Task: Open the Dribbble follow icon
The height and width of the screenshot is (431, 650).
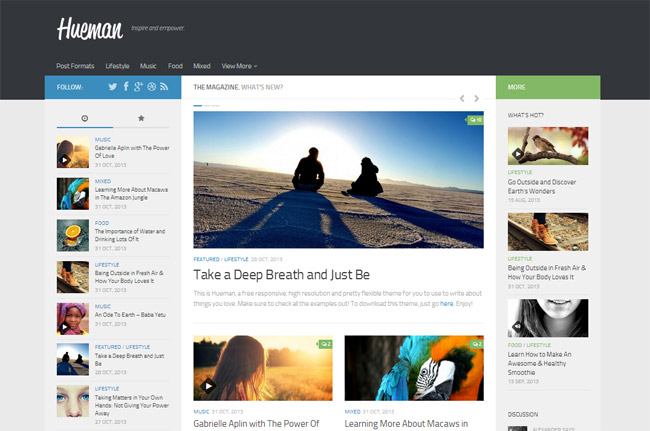Action: click(152, 87)
